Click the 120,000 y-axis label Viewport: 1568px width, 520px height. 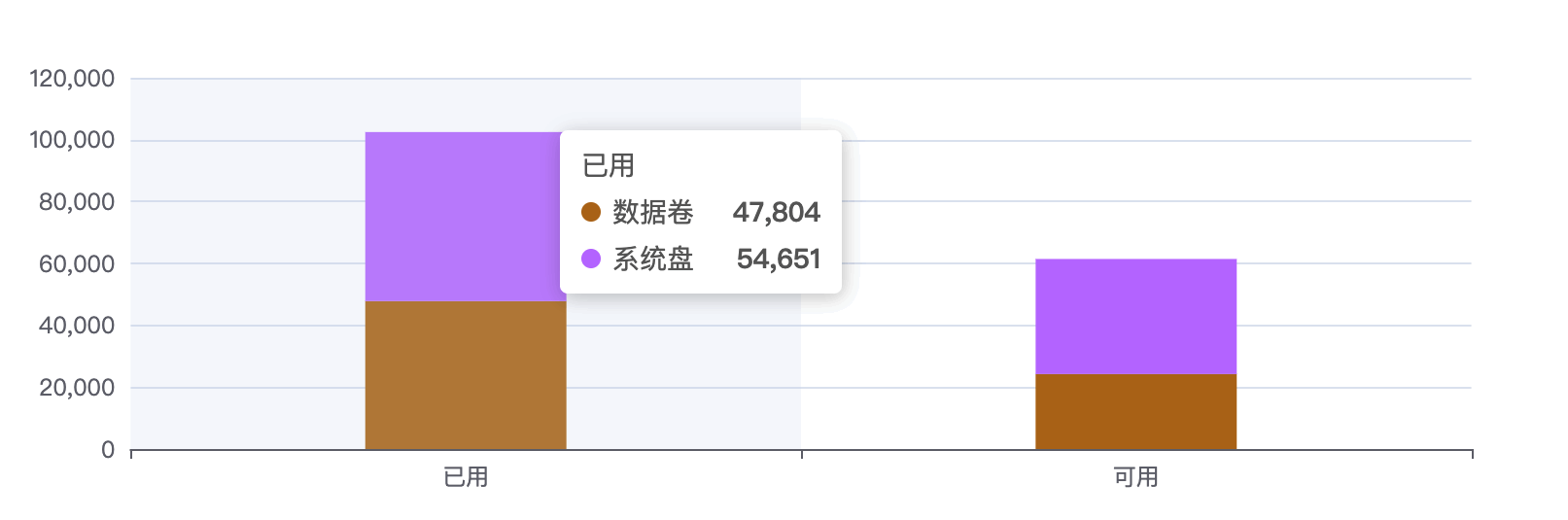coord(72,79)
